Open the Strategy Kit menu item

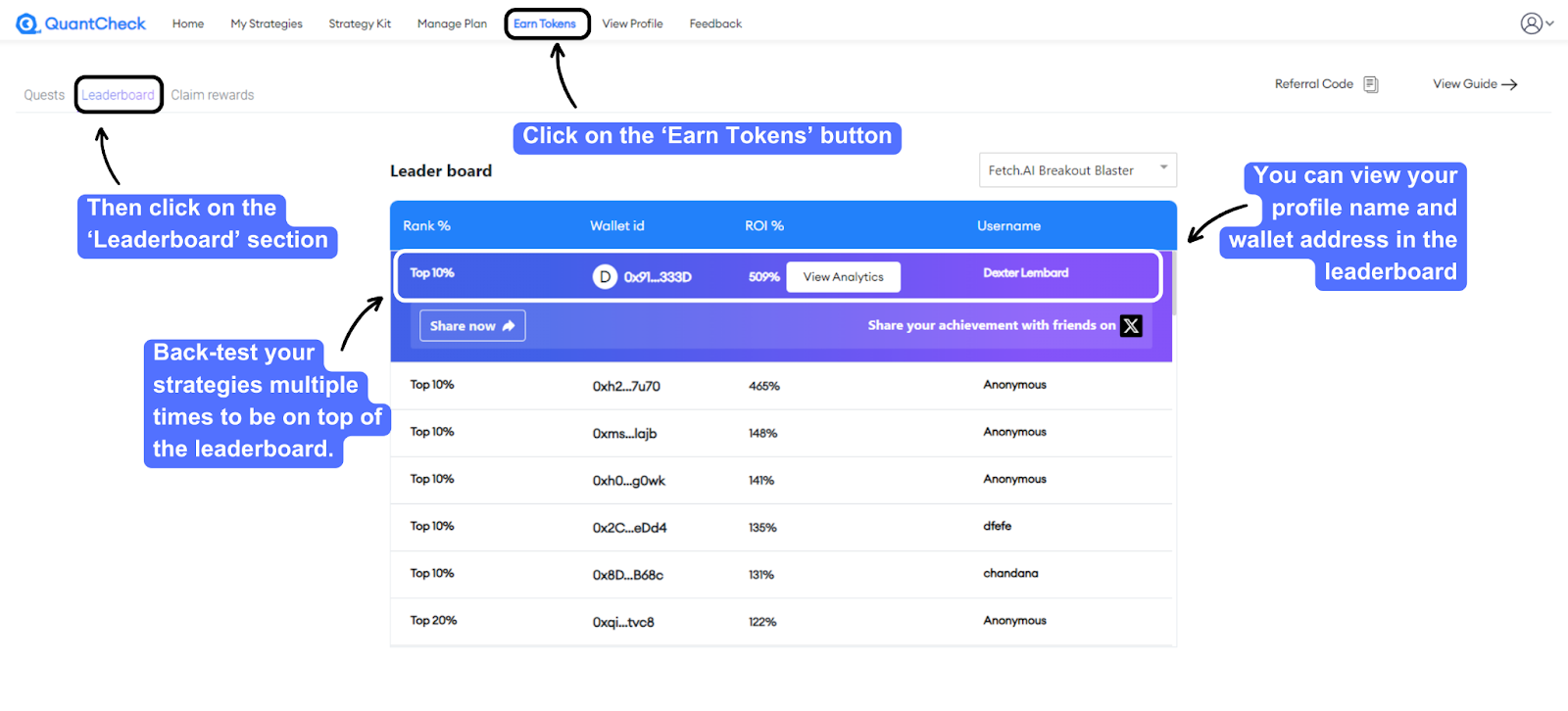pos(360,24)
